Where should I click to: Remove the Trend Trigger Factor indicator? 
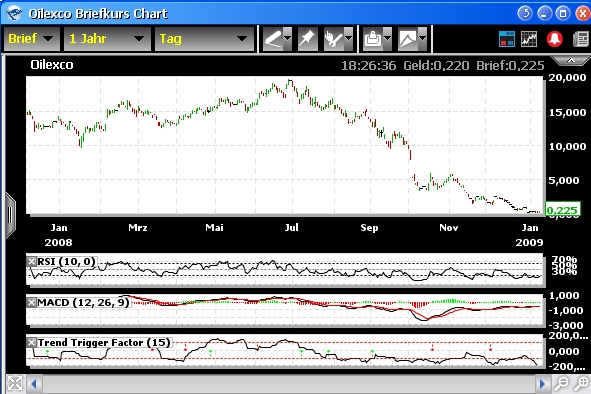(x=32, y=342)
